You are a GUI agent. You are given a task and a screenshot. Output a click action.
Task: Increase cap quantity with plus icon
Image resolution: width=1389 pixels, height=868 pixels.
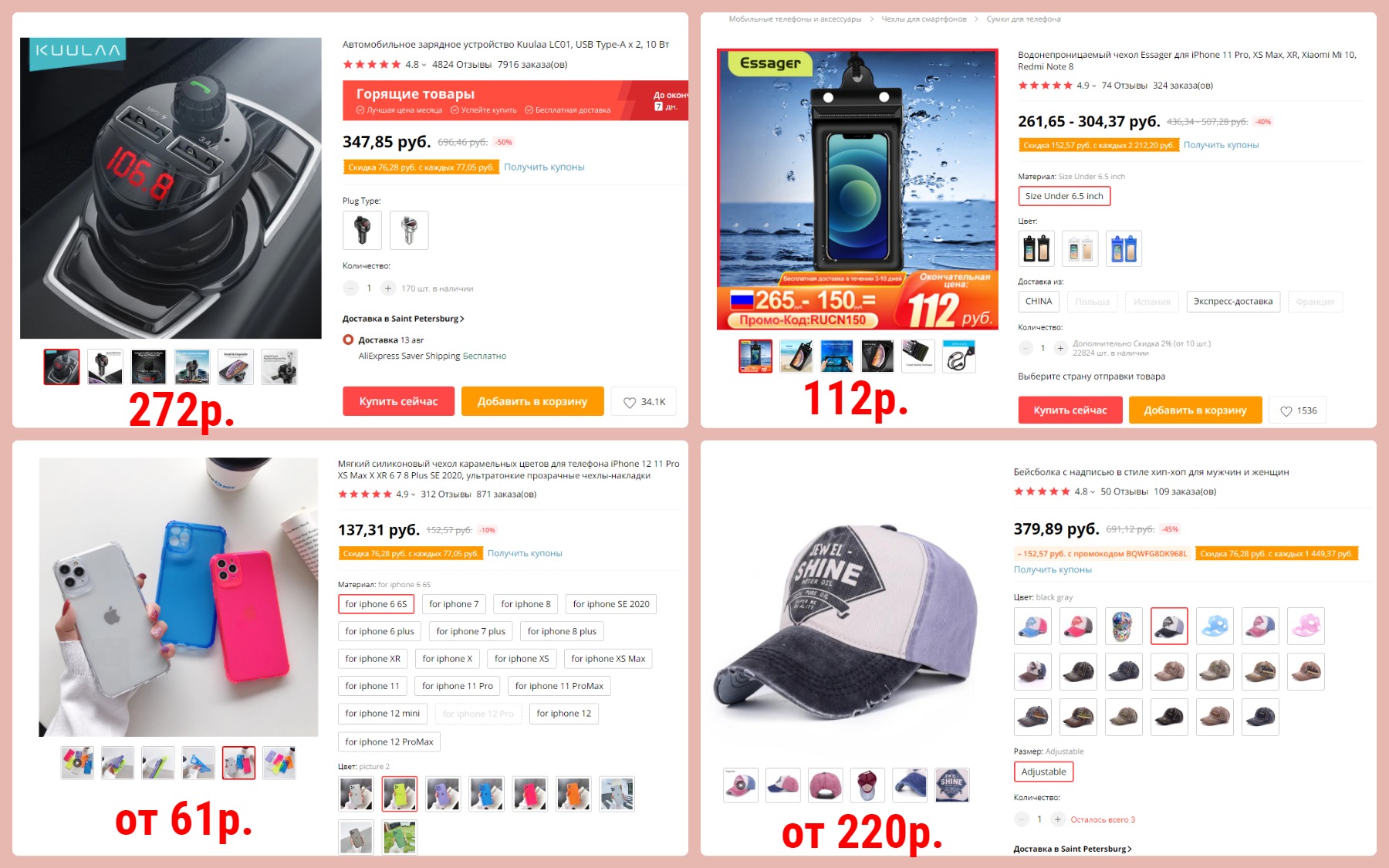click(1058, 819)
